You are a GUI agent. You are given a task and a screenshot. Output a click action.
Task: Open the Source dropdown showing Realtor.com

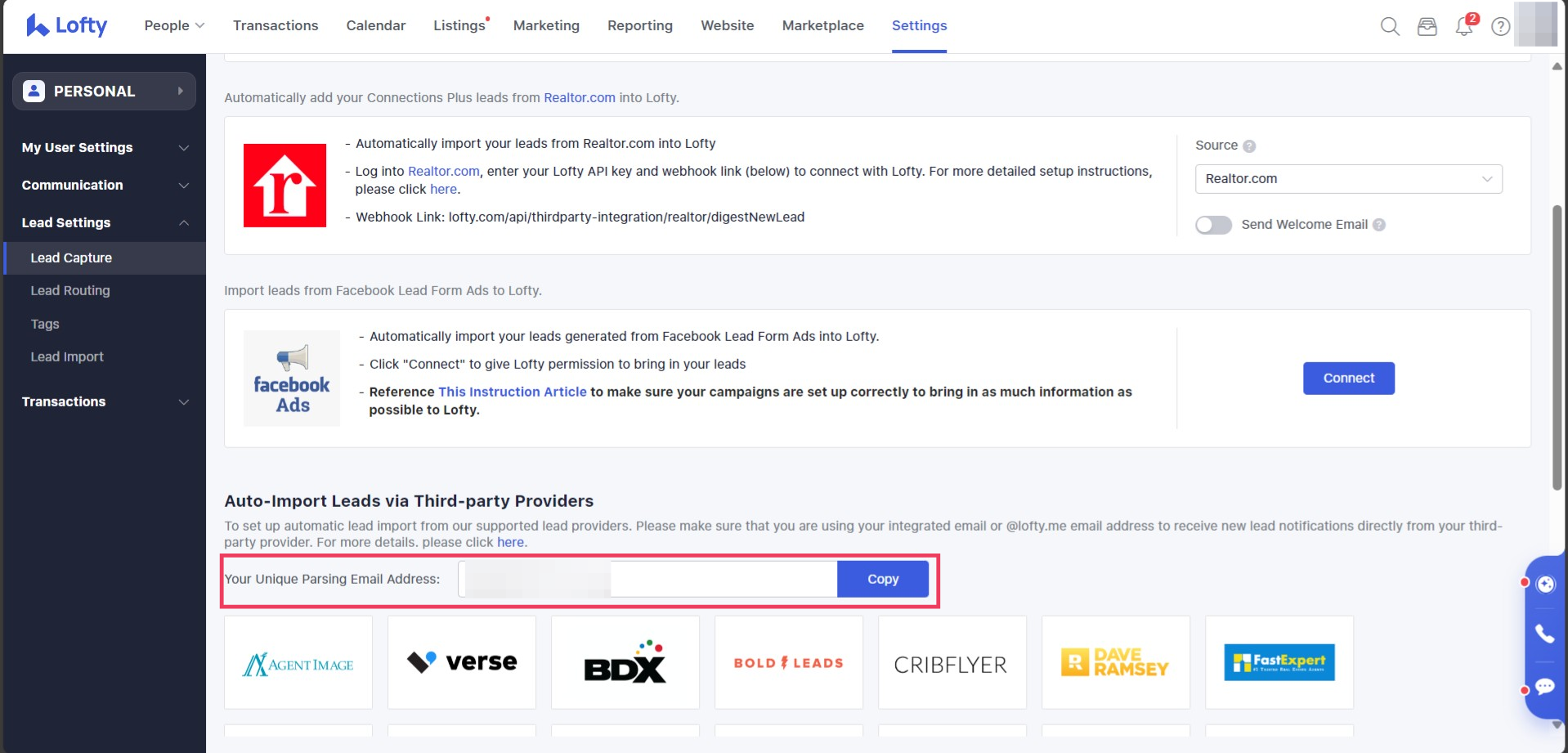(1348, 179)
